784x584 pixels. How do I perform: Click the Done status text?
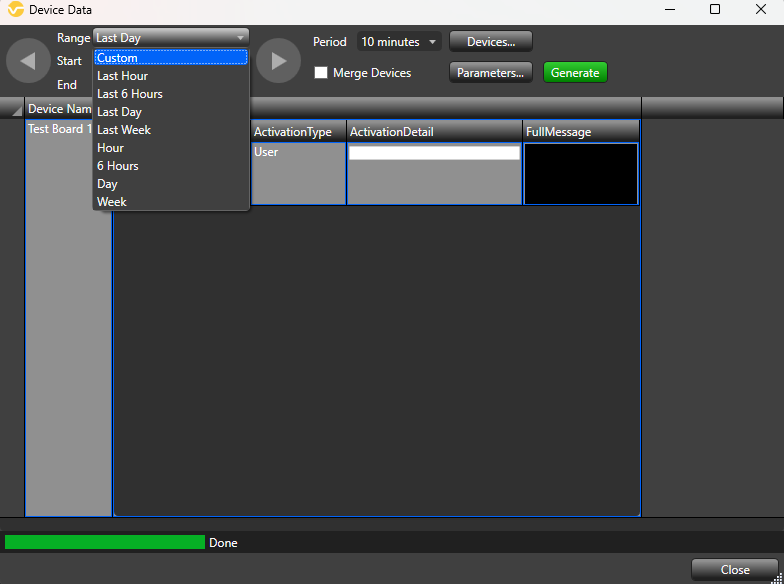point(223,542)
